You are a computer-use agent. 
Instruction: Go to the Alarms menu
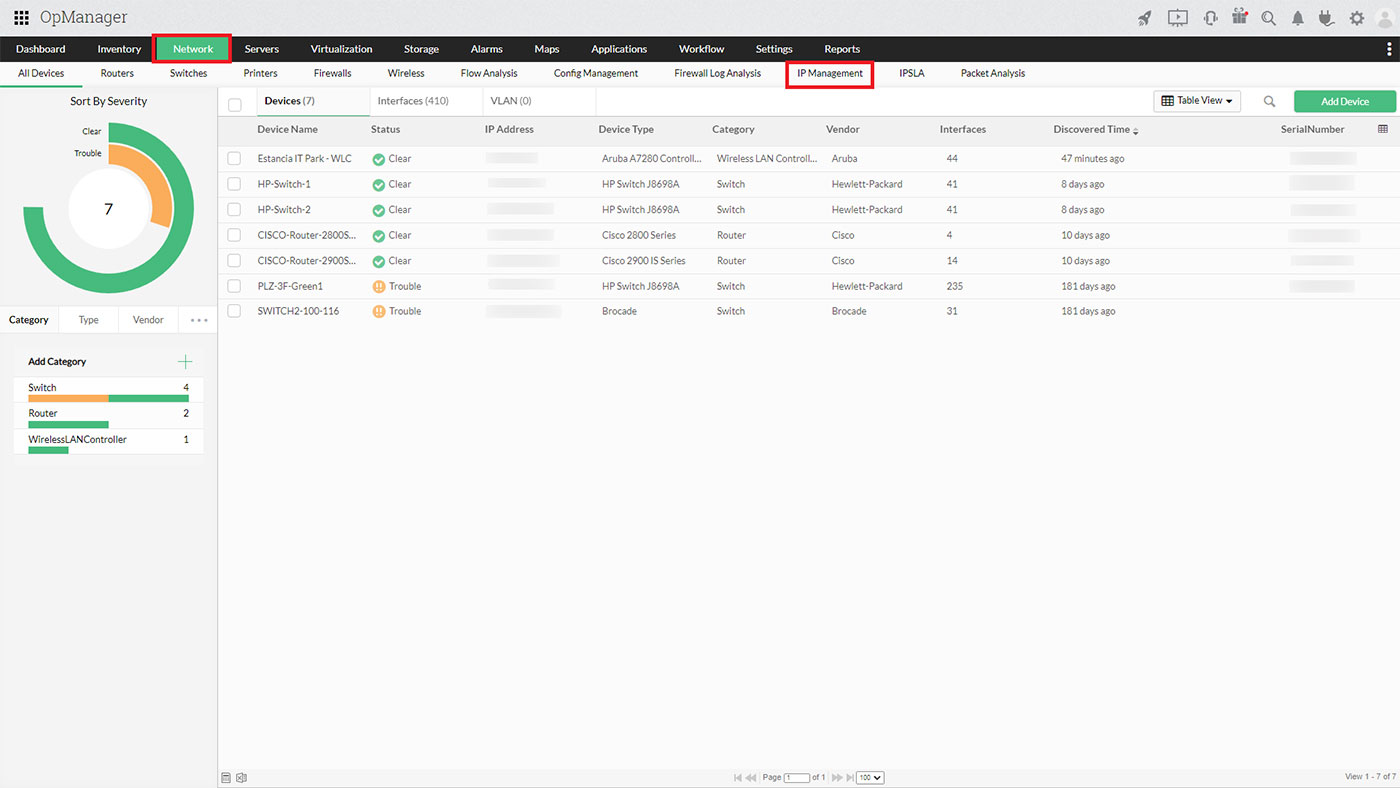coord(487,49)
